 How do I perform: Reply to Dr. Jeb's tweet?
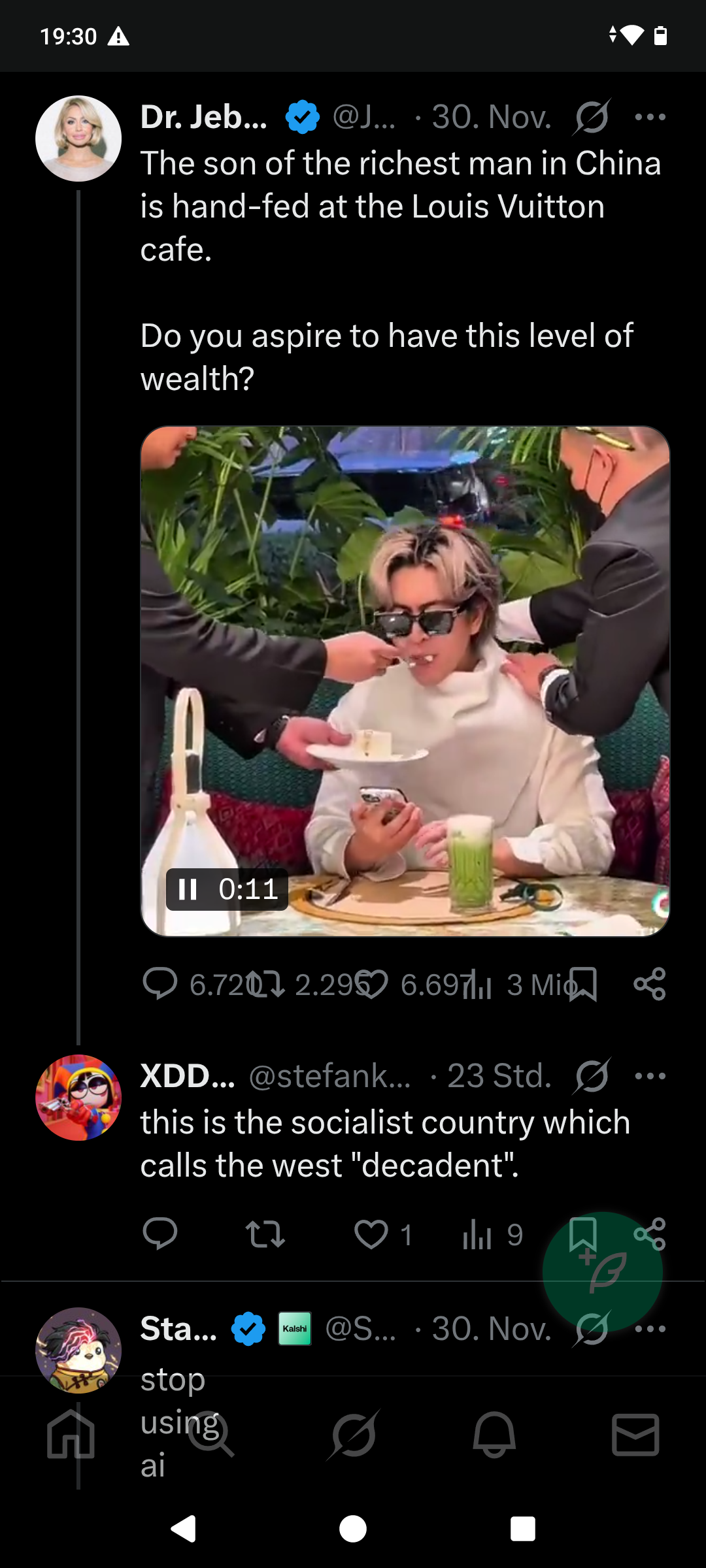160,984
